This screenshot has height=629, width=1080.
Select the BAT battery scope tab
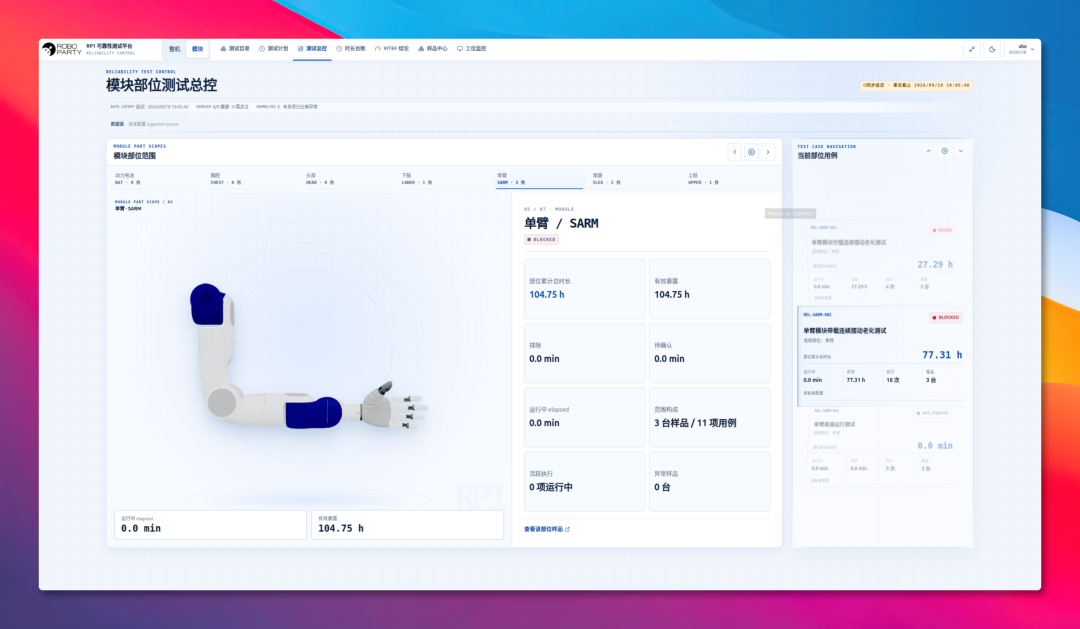coord(157,179)
